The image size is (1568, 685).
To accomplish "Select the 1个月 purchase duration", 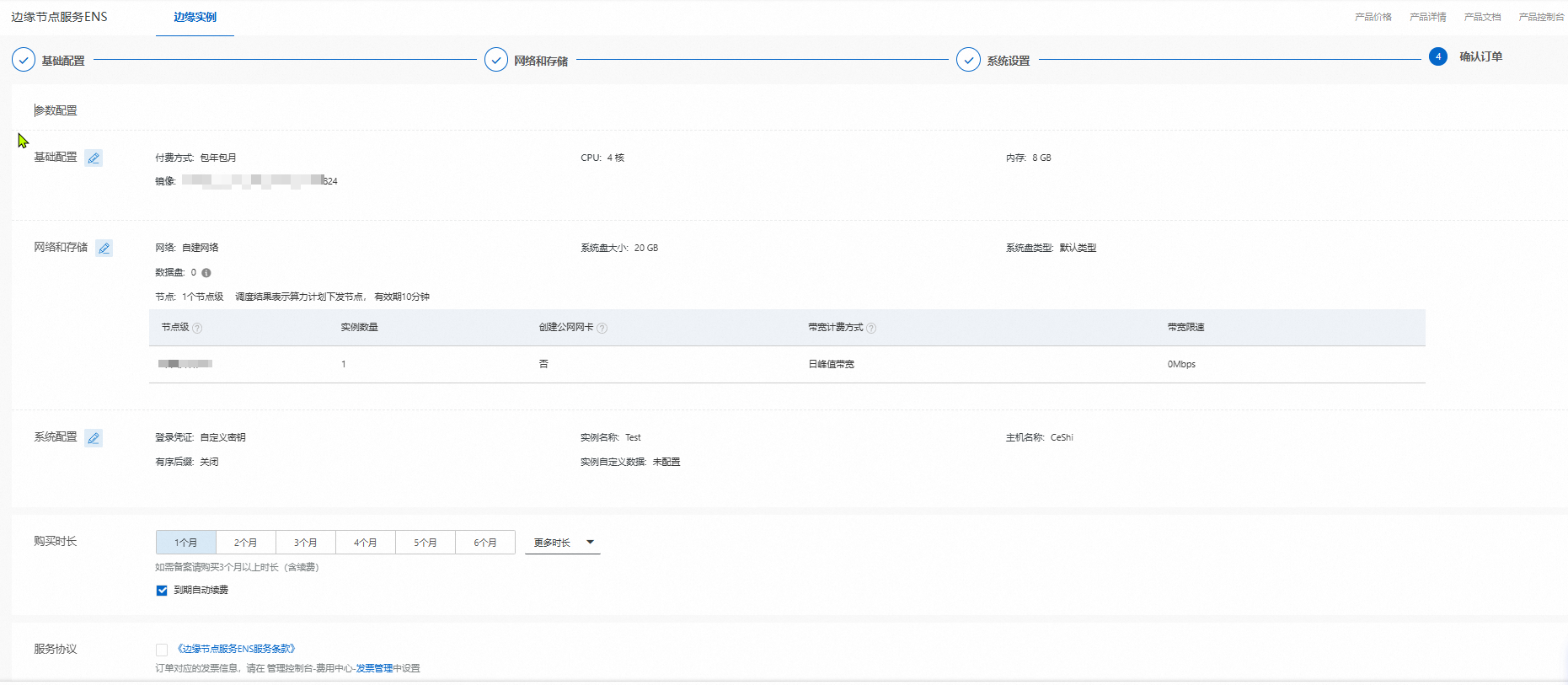I will [x=186, y=543].
